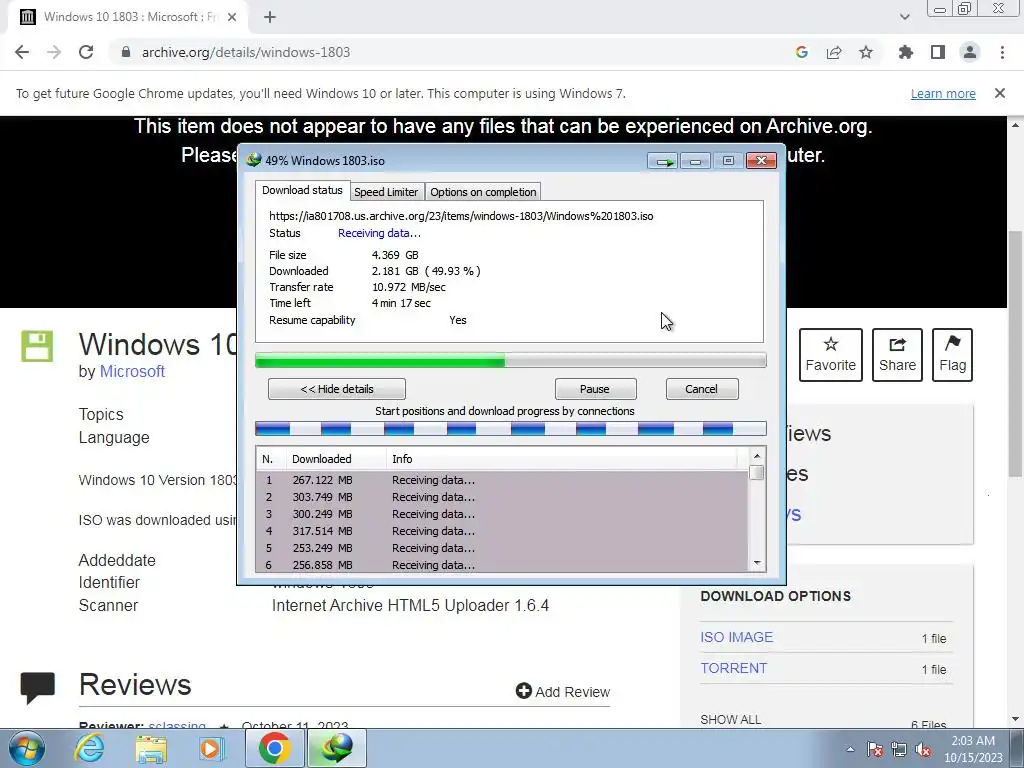Open the Chrome profile avatar

click(970, 52)
